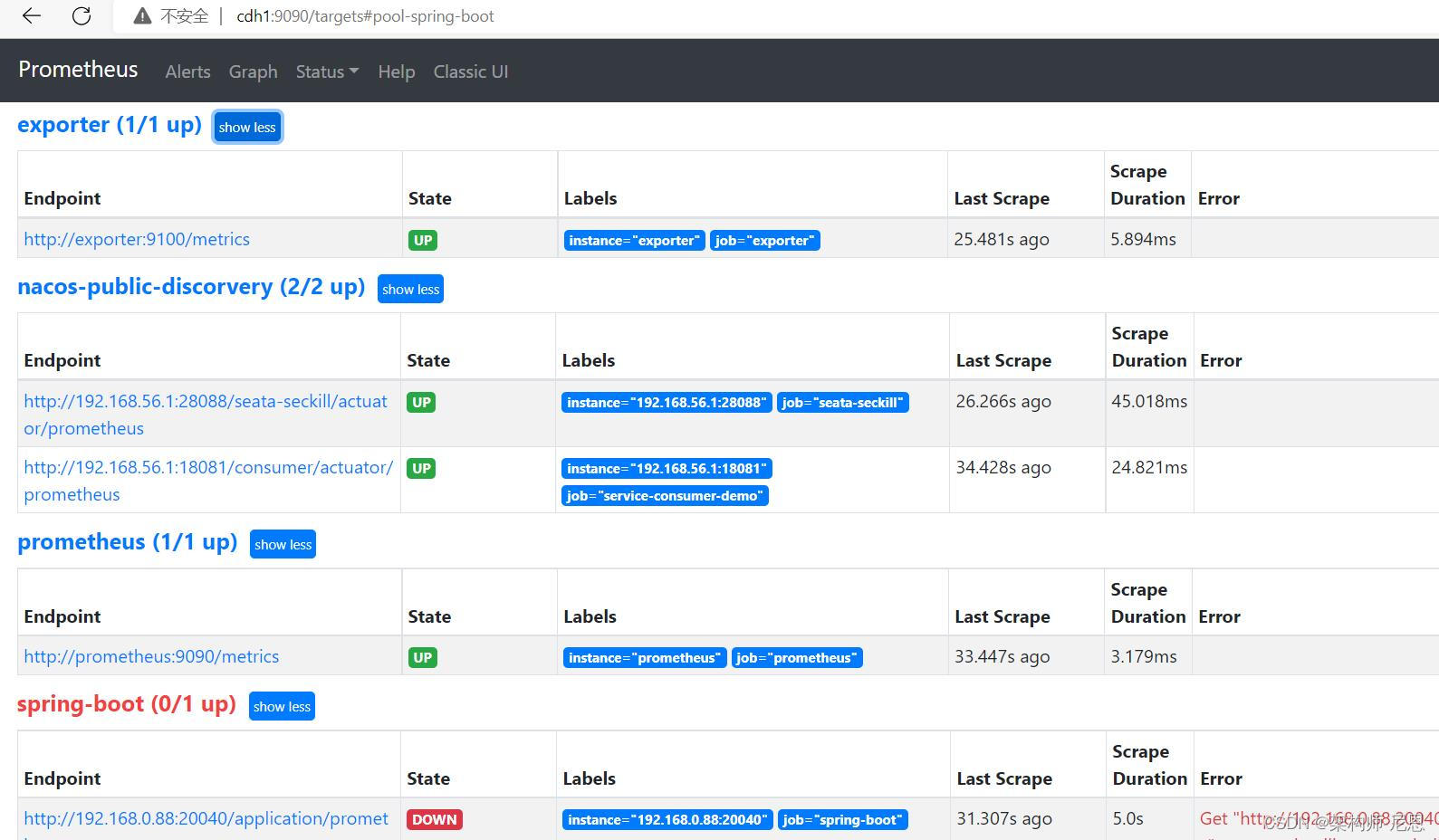Collapse spring-boot targets with show less
The height and width of the screenshot is (840, 1439).
[x=282, y=706]
